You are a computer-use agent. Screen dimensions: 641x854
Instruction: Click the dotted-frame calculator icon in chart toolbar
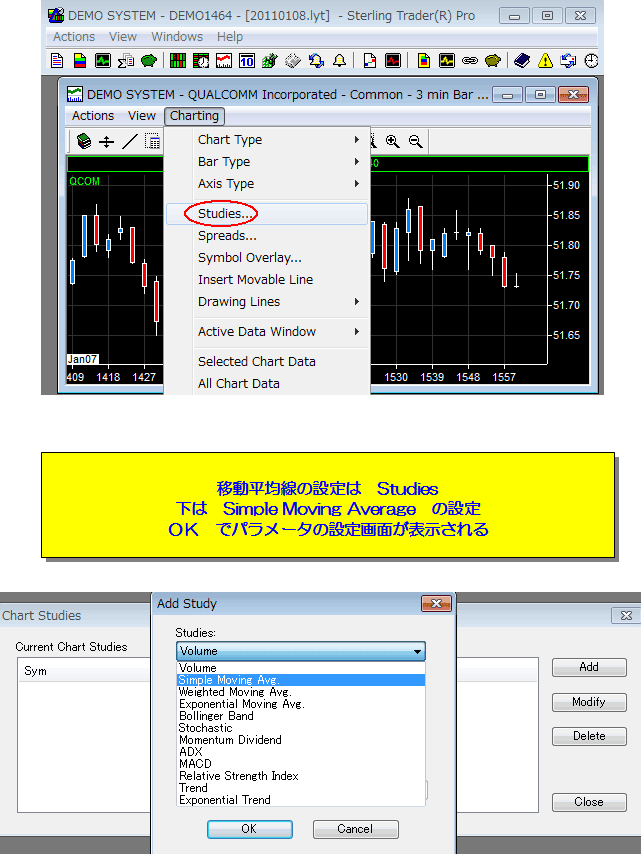[x=152, y=142]
